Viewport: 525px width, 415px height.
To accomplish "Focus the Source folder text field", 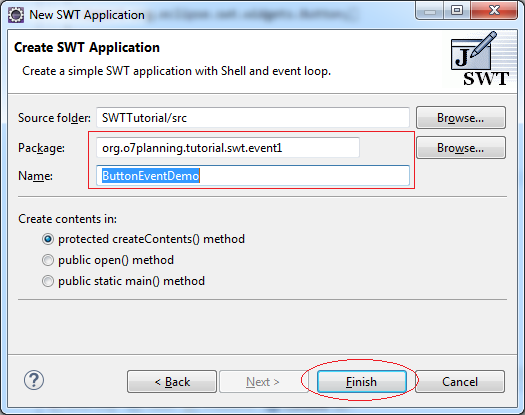I will pos(253,118).
